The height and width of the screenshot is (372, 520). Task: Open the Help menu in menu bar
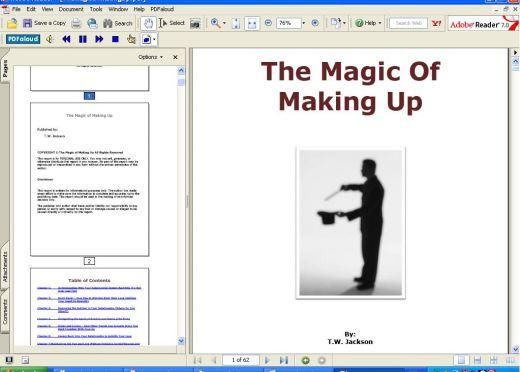pos(139,9)
